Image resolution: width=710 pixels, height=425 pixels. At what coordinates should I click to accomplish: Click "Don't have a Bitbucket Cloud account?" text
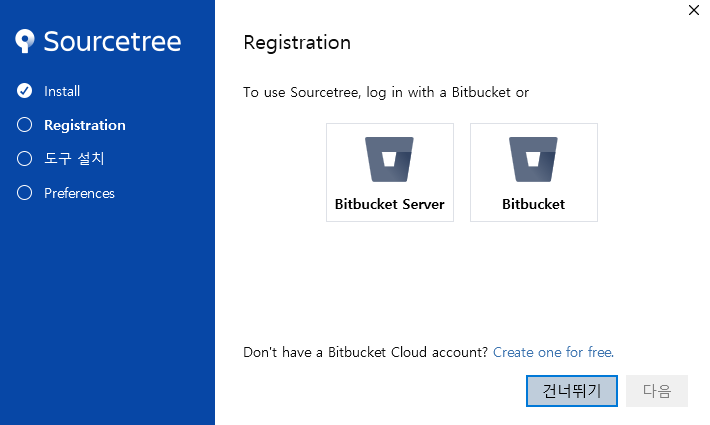365,352
